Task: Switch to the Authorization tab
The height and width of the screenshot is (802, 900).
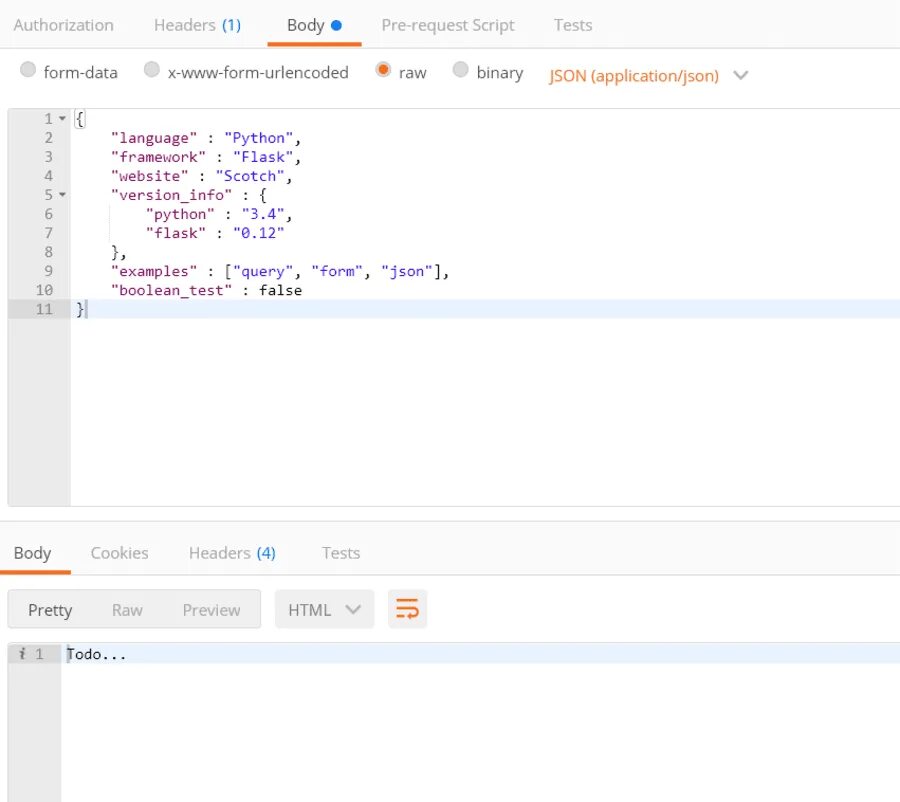Action: (x=64, y=25)
